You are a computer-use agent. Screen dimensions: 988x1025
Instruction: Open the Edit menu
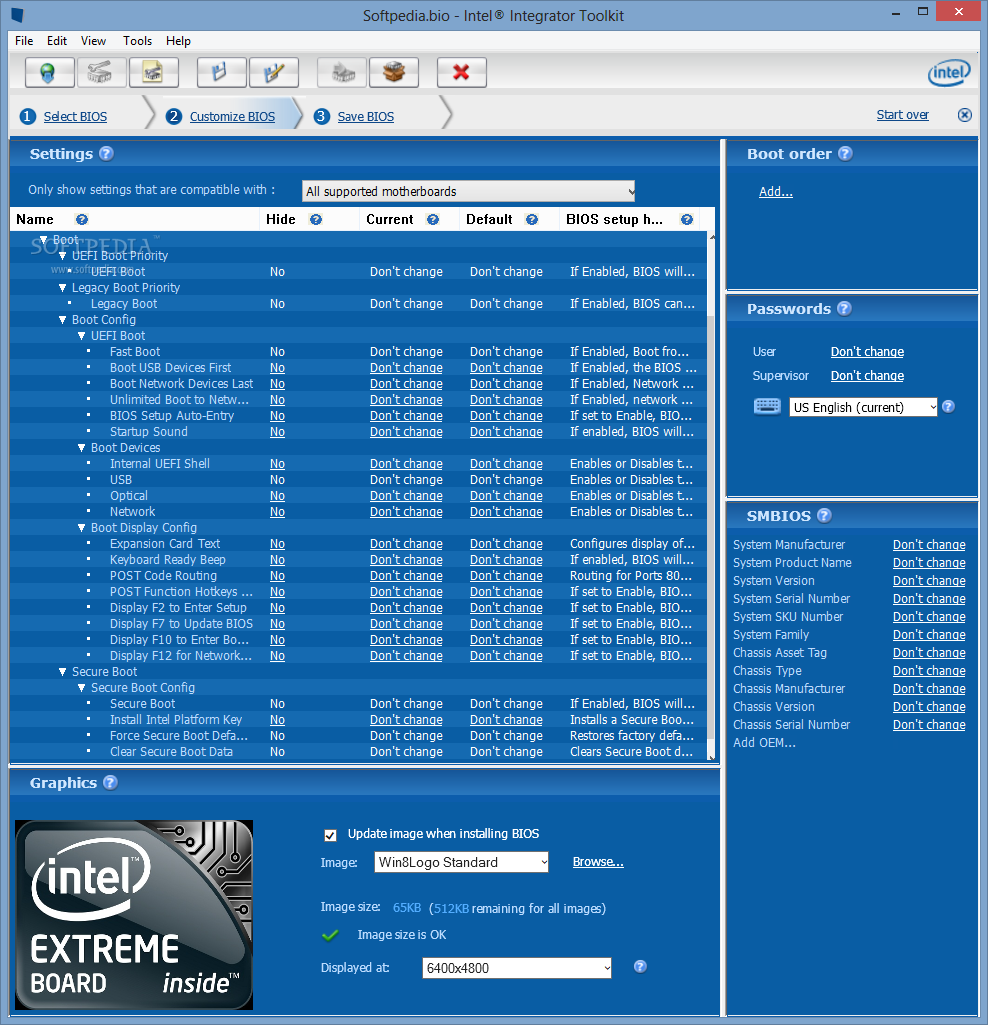[57, 41]
